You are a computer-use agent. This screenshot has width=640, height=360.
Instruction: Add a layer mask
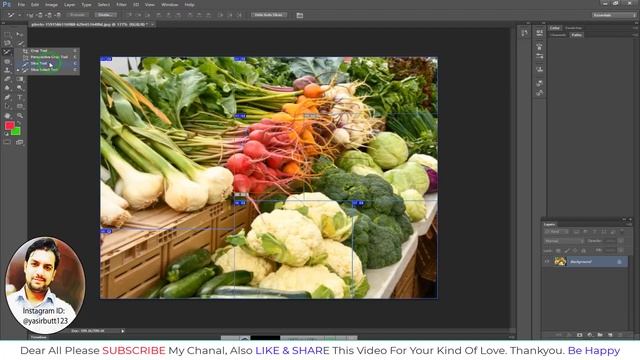(579, 335)
